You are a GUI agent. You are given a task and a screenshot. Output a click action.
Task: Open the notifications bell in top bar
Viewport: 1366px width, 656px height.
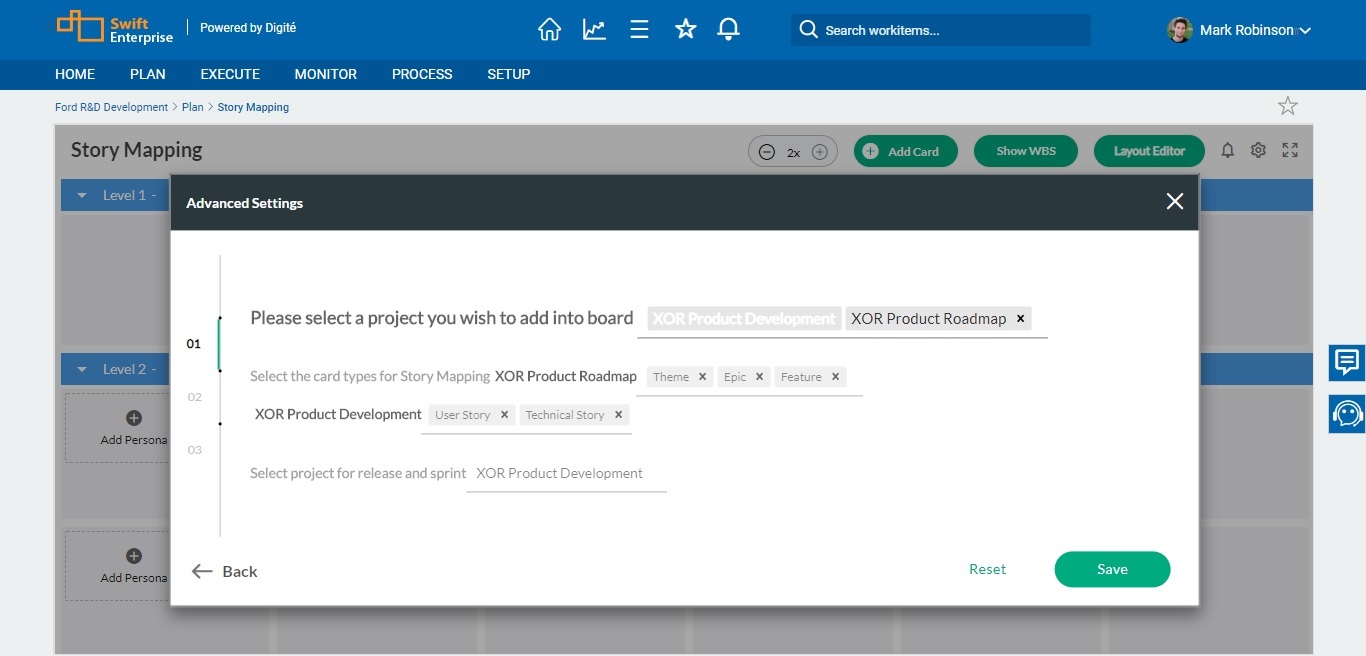coord(729,30)
